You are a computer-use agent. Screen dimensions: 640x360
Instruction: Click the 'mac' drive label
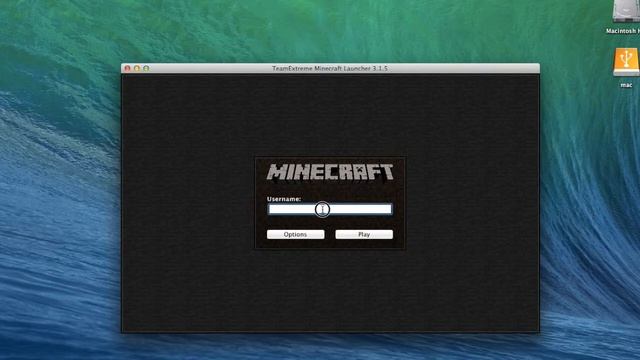[626, 85]
